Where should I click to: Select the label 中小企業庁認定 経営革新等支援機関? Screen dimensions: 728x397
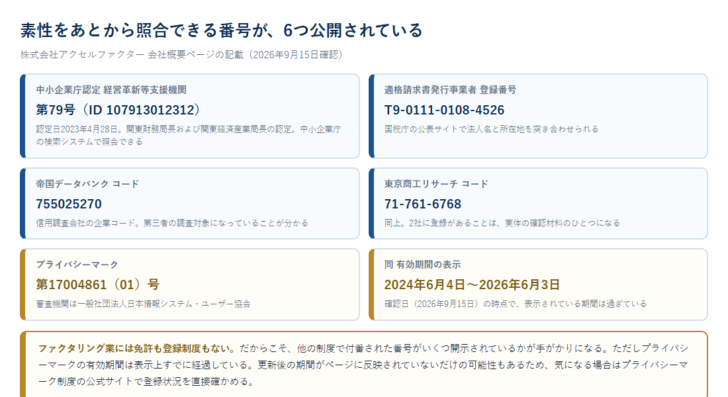[111, 90]
